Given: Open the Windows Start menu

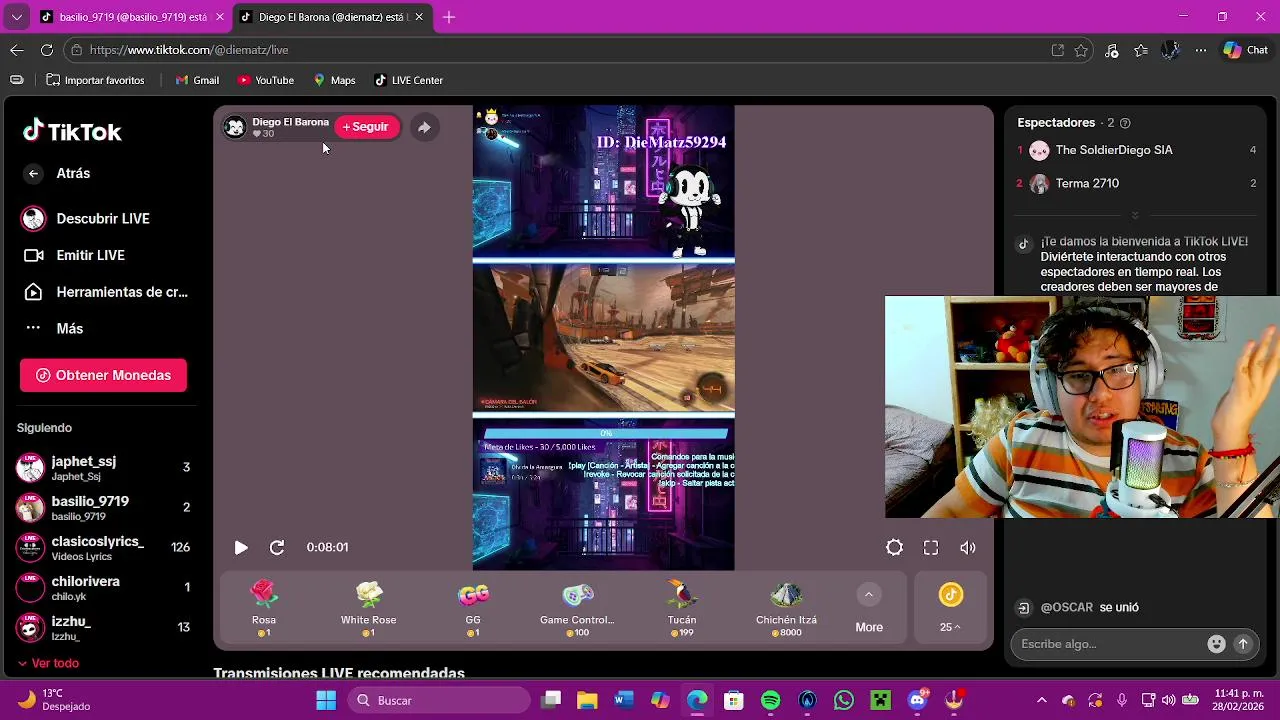Looking at the screenshot, I should click(326, 700).
